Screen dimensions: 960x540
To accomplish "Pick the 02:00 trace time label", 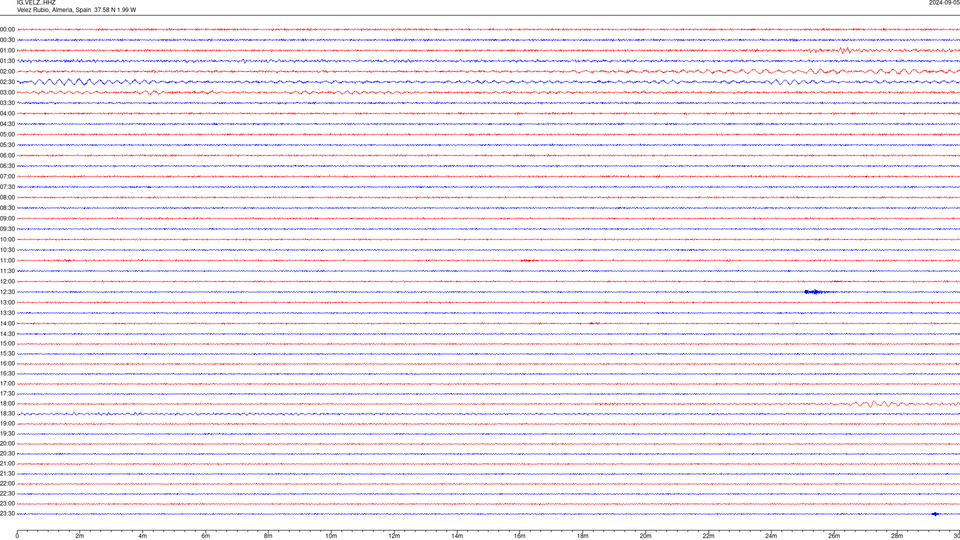I will click(x=7, y=71).
